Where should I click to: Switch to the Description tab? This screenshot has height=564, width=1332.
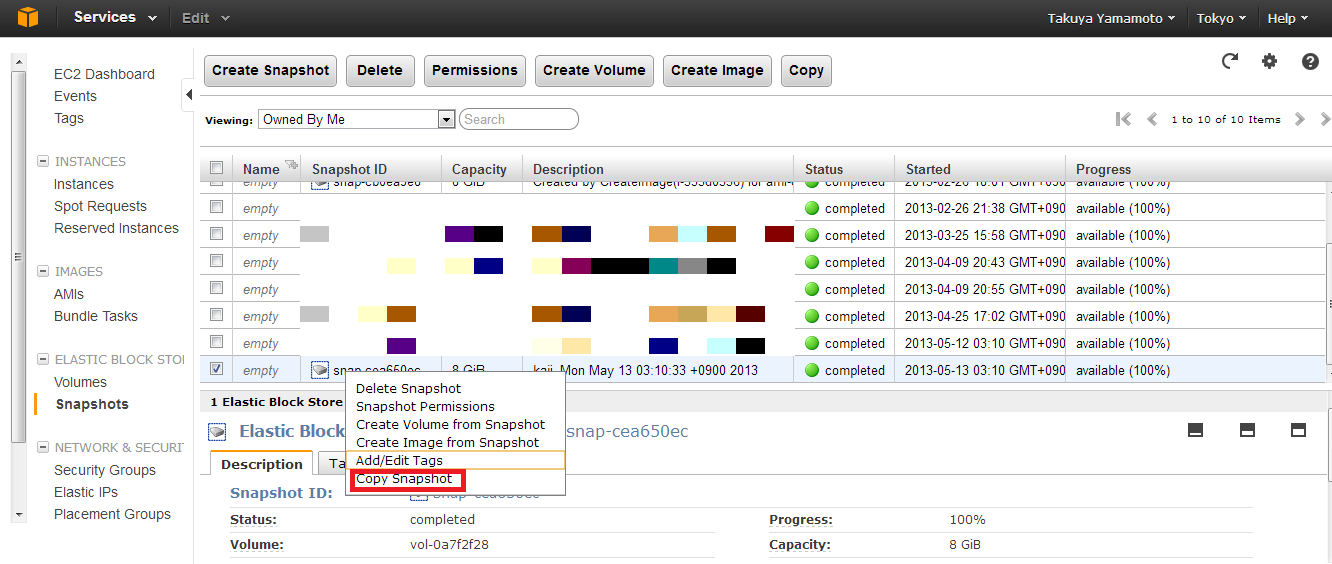point(262,464)
